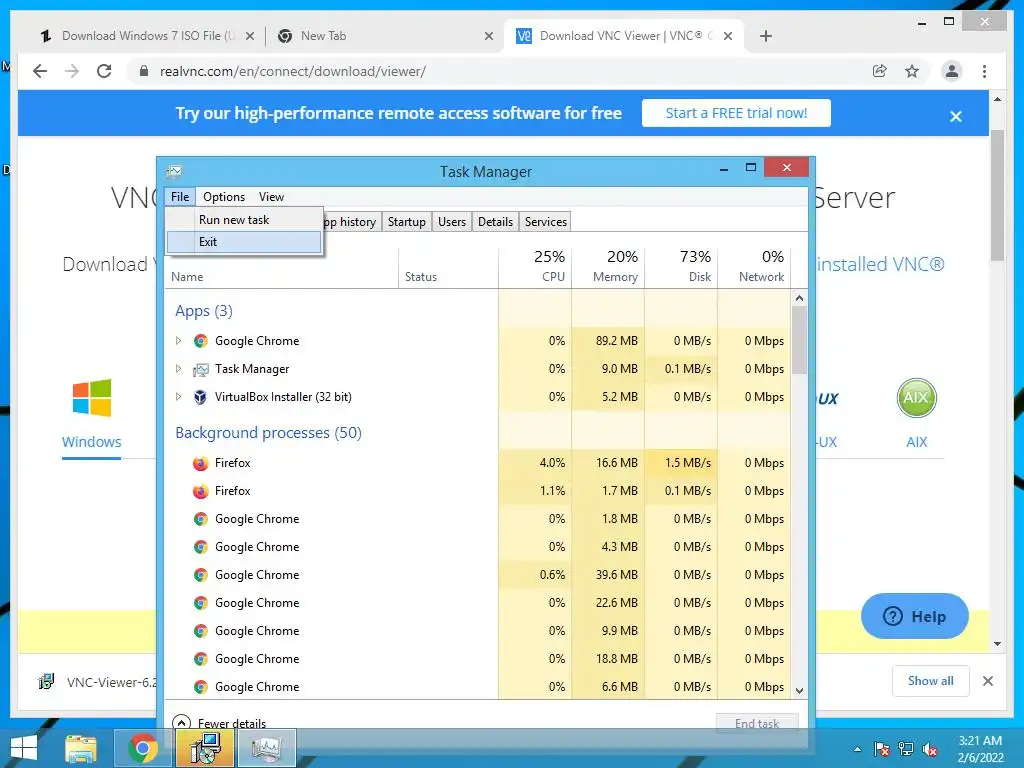
Task: Click the Status column header
Action: tap(449, 266)
